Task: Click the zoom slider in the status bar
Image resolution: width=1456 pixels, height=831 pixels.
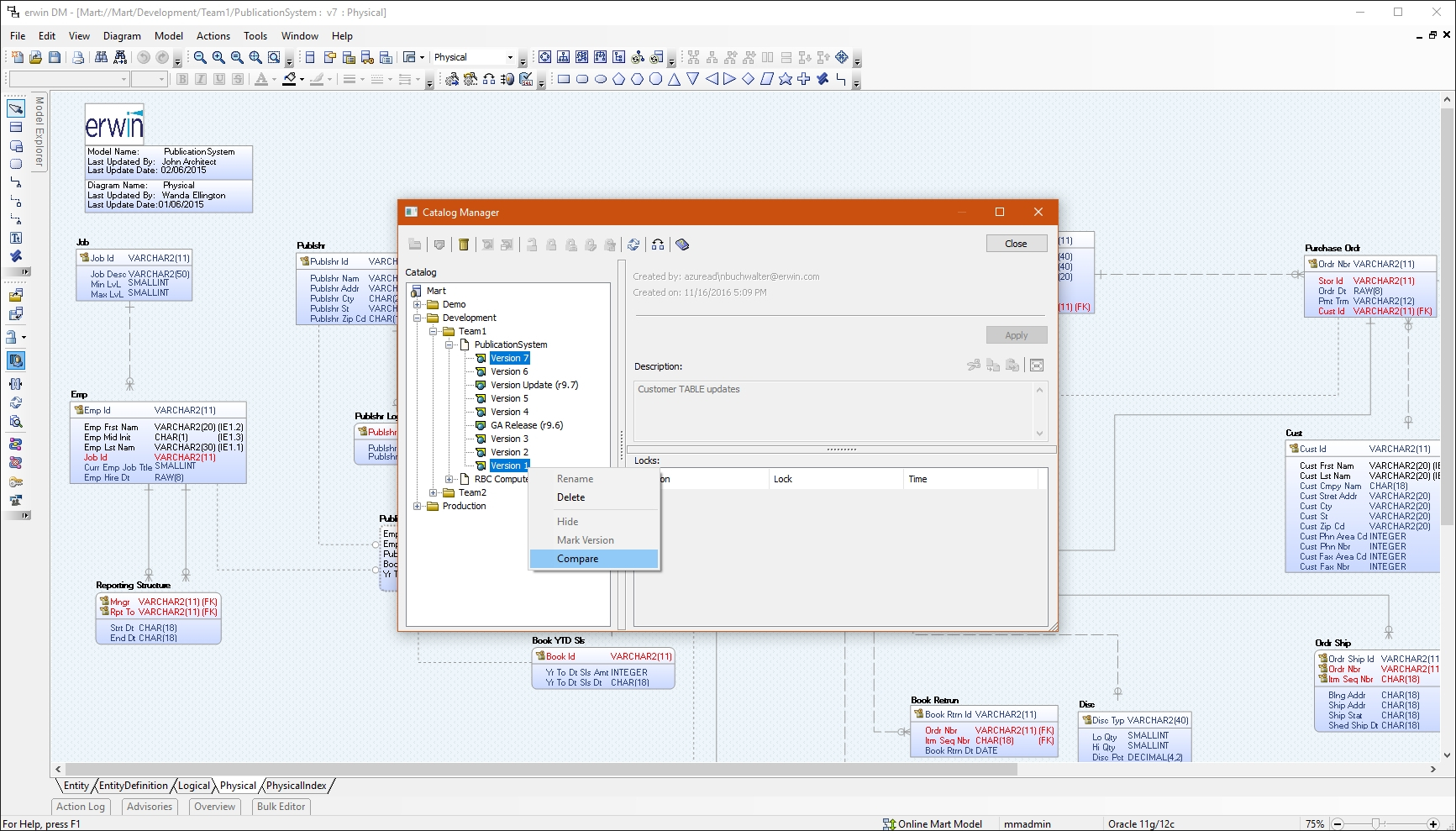Action: [1376, 824]
